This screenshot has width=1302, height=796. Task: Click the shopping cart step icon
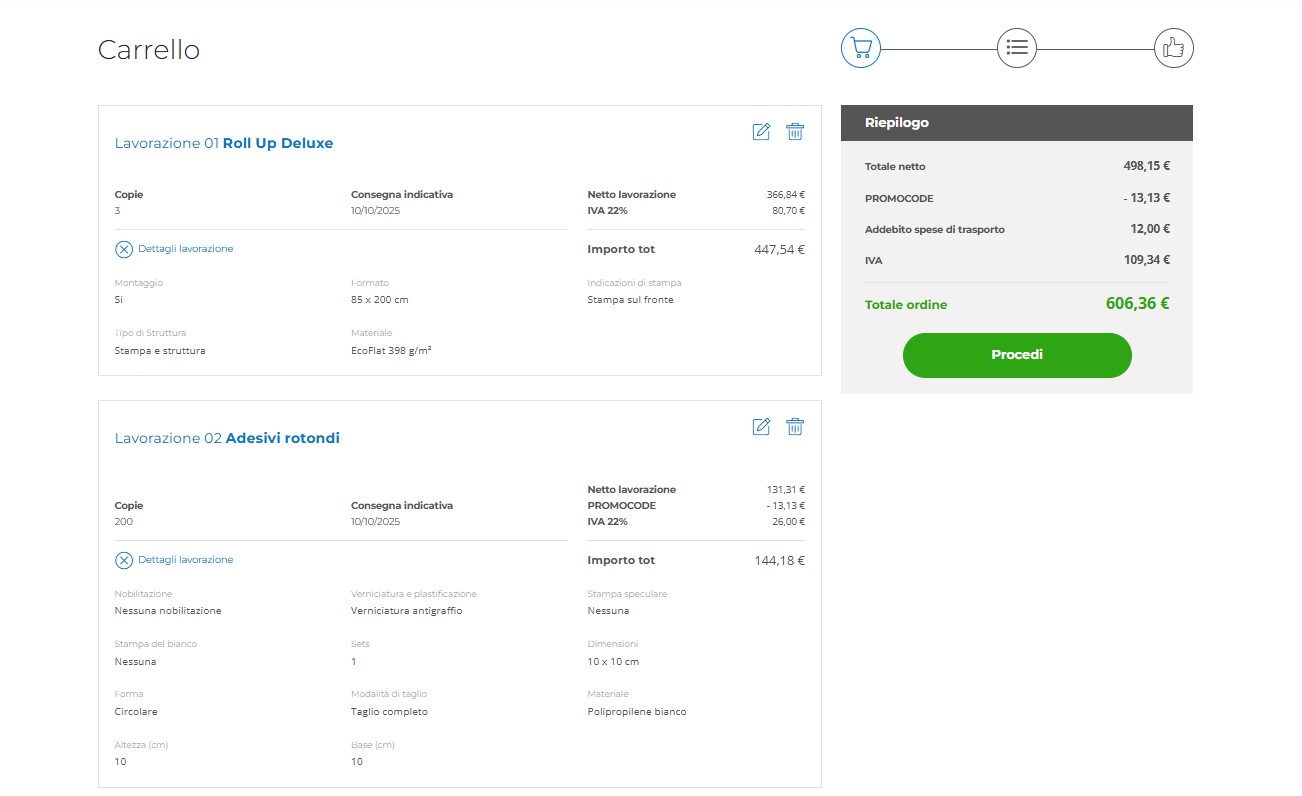point(860,47)
